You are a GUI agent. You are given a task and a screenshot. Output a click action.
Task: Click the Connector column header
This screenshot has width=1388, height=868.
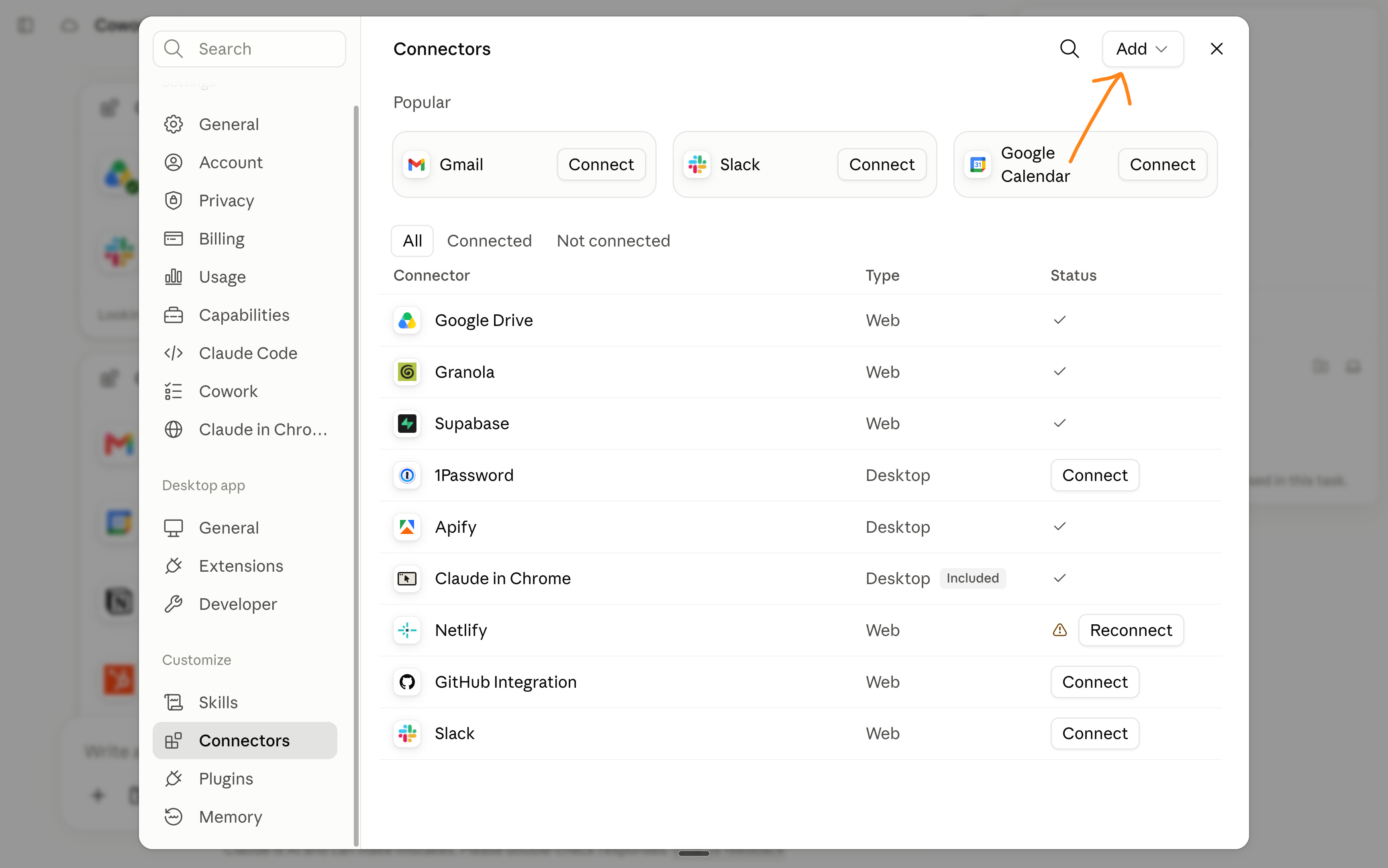pos(431,275)
